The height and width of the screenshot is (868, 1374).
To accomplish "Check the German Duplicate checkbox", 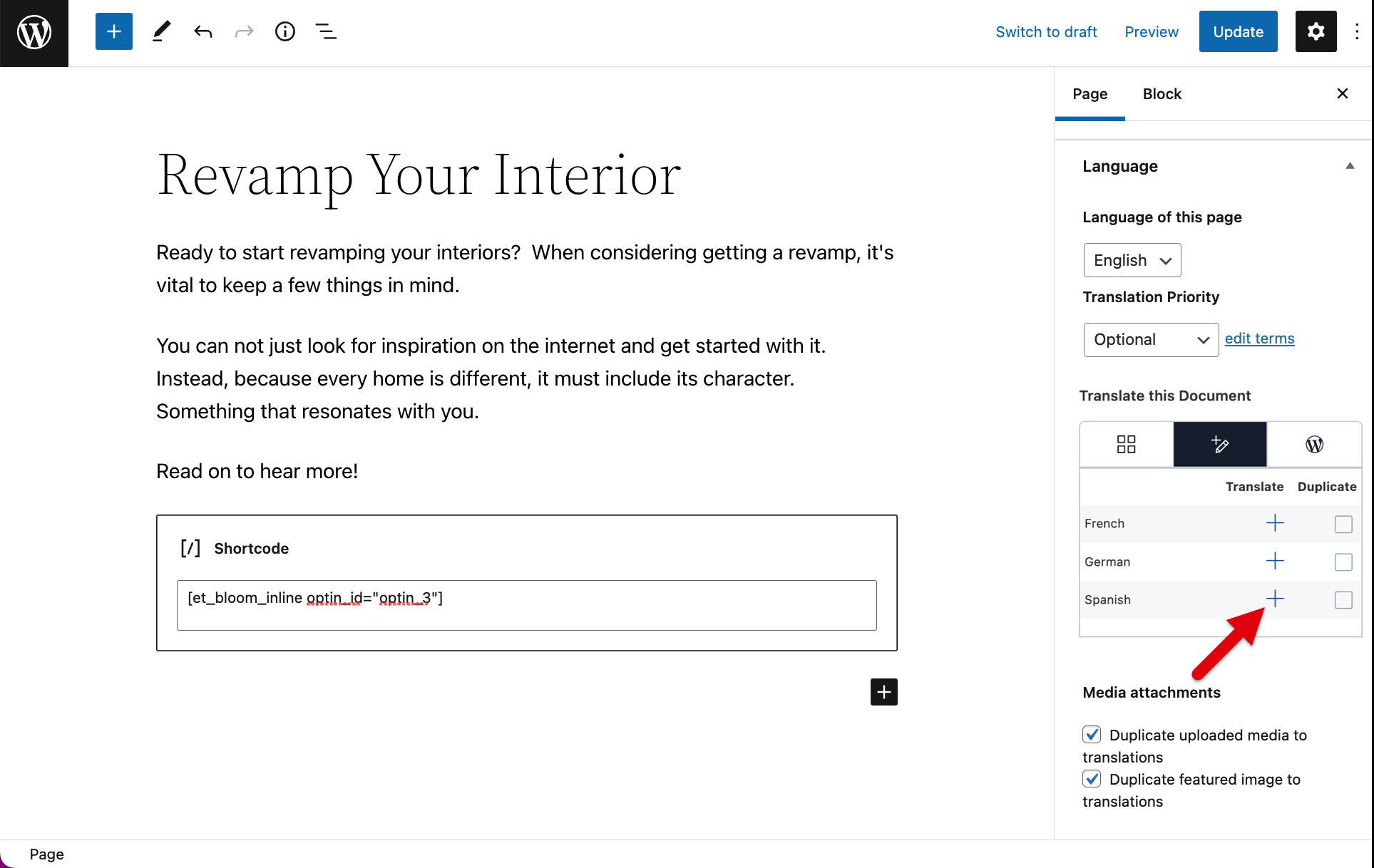I will [x=1343, y=562].
